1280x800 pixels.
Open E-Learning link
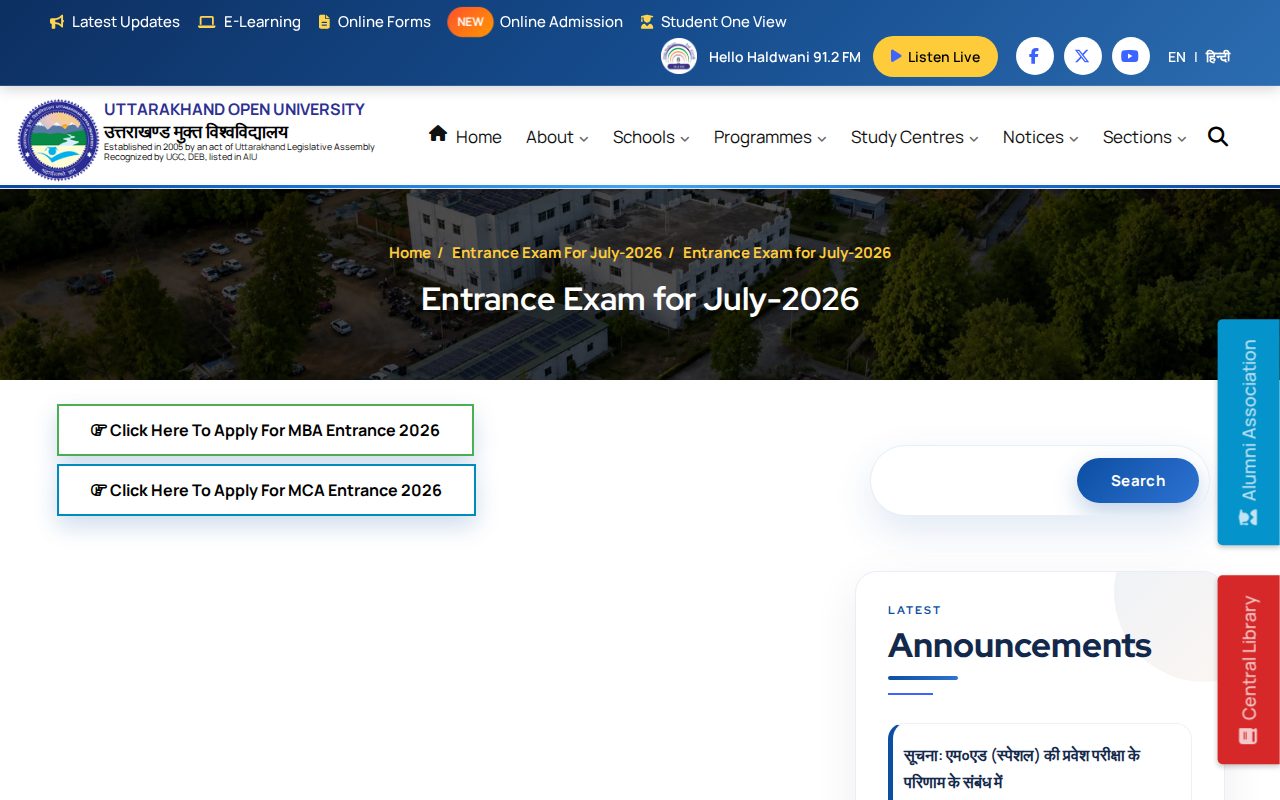click(x=250, y=22)
